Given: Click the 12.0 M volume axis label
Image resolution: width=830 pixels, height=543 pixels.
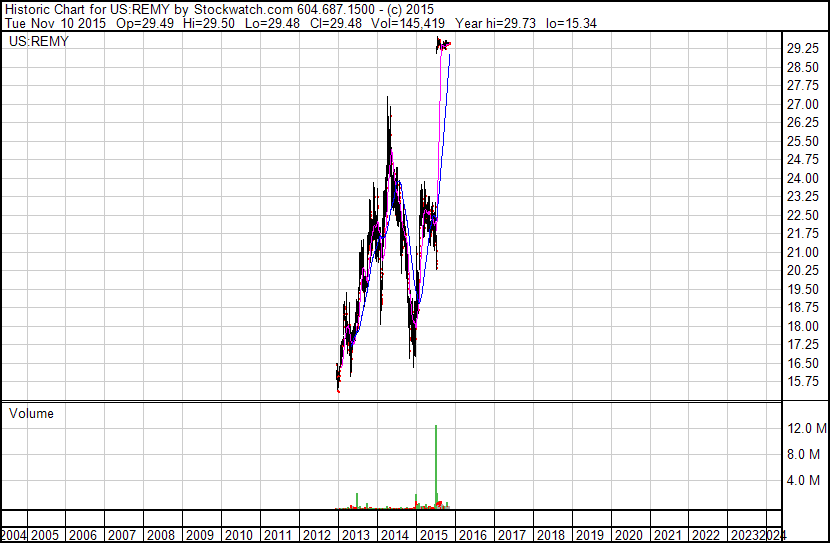Looking at the screenshot, I should click(807, 428).
